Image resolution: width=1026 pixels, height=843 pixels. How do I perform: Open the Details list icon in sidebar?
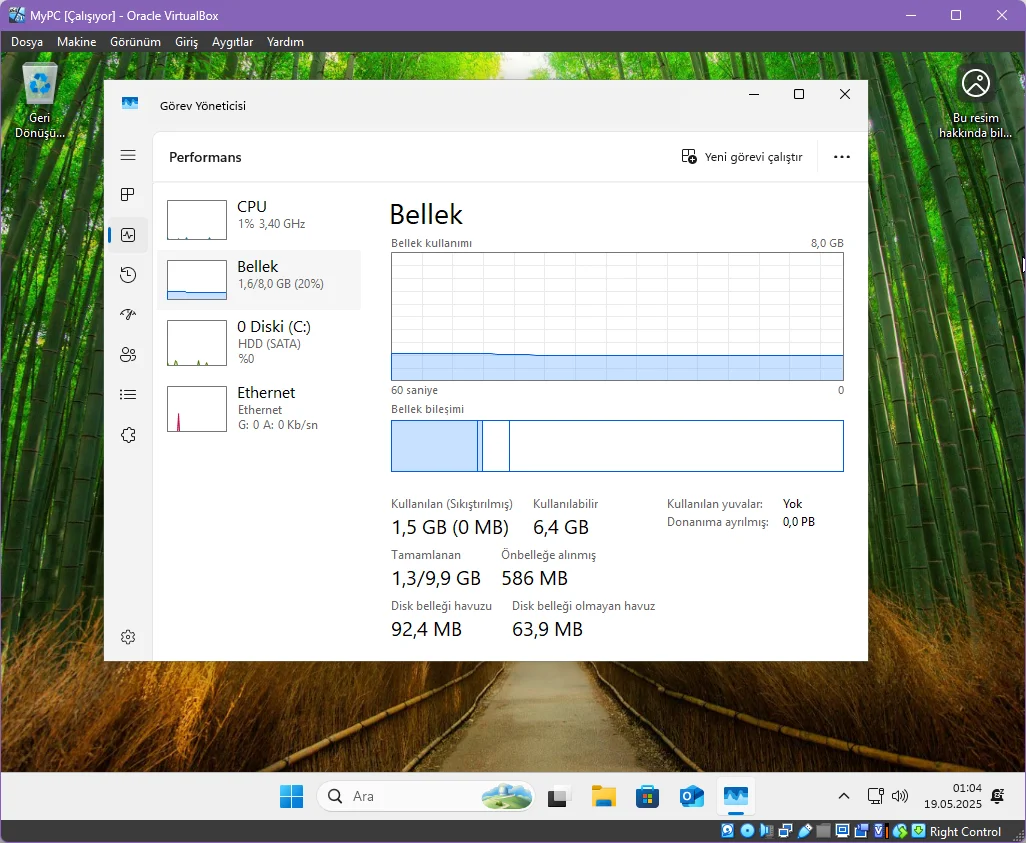tap(128, 395)
